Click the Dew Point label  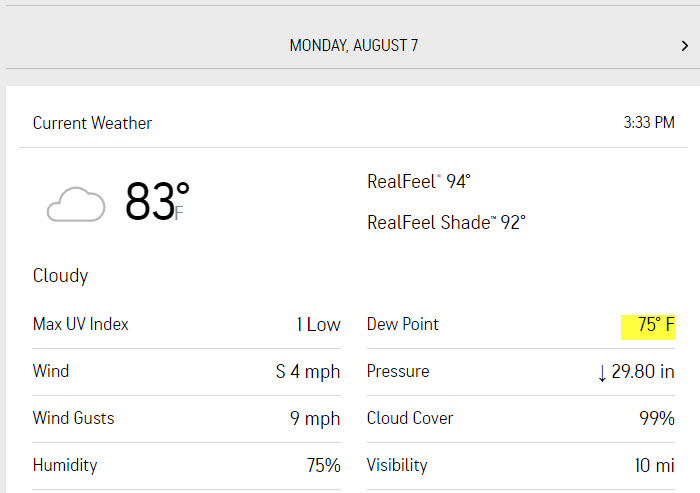(403, 324)
